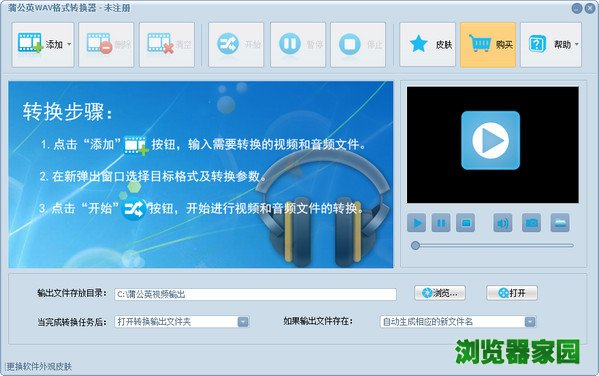Click the output directory path field
The height and width of the screenshot is (376, 599).
click(x=255, y=294)
